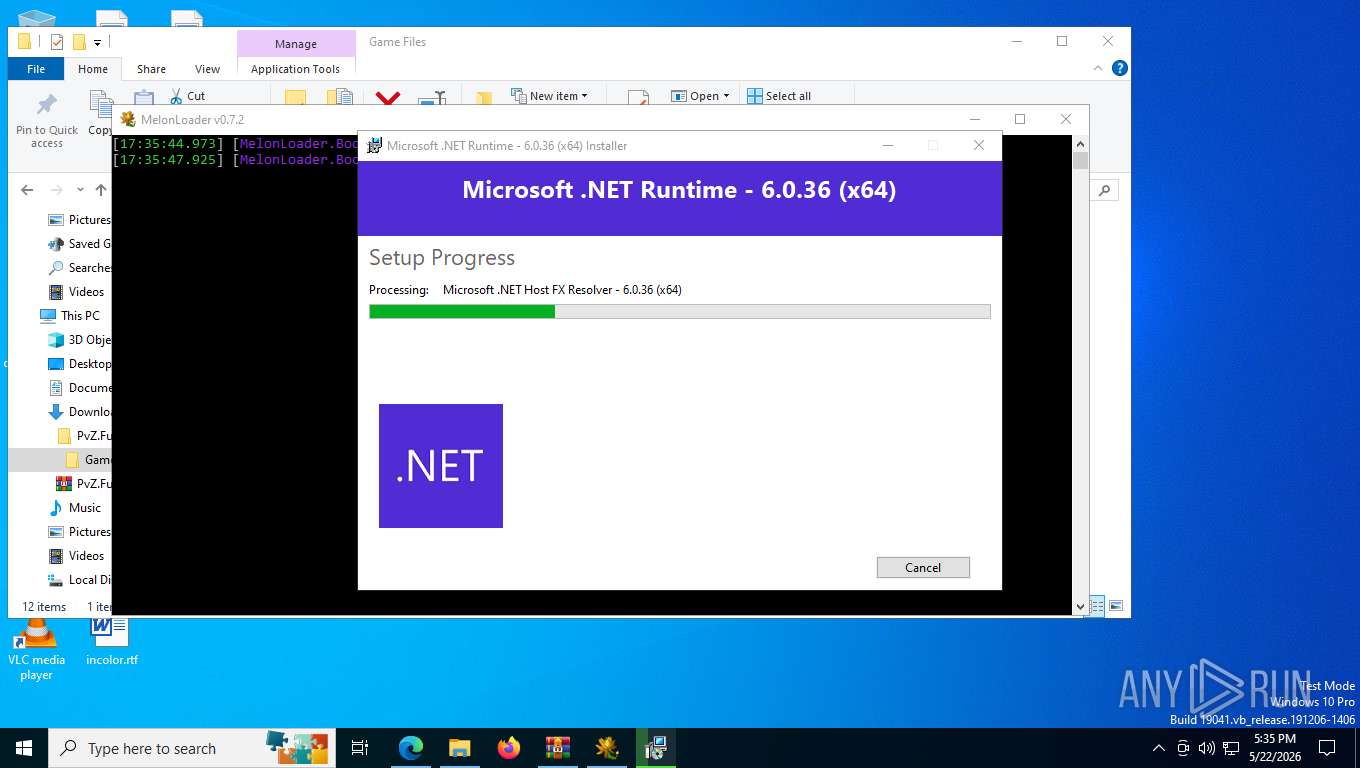Click the Explorer Up arrow
The height and width of the screenshot is (768, 1360).
tap(101, 190)
